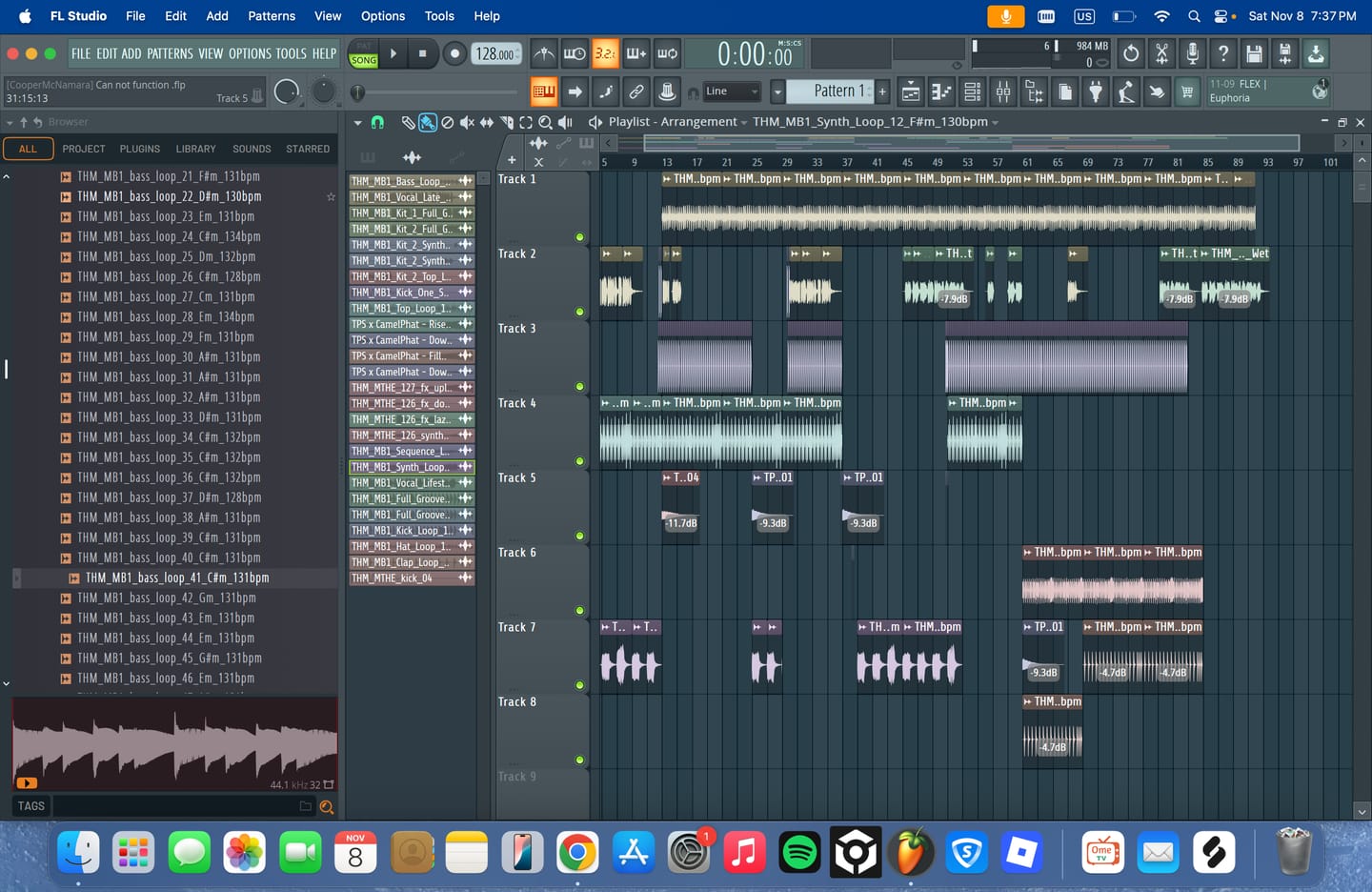
Task: Select THM_MB1_bass_loop_30_A#m_131bpm in browser
Action: [169, 357]
